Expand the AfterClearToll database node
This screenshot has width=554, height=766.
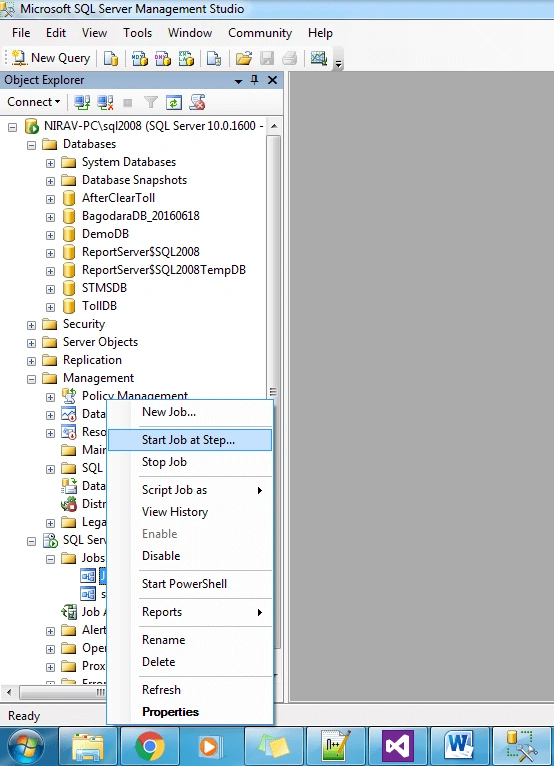tap(50, 199)
